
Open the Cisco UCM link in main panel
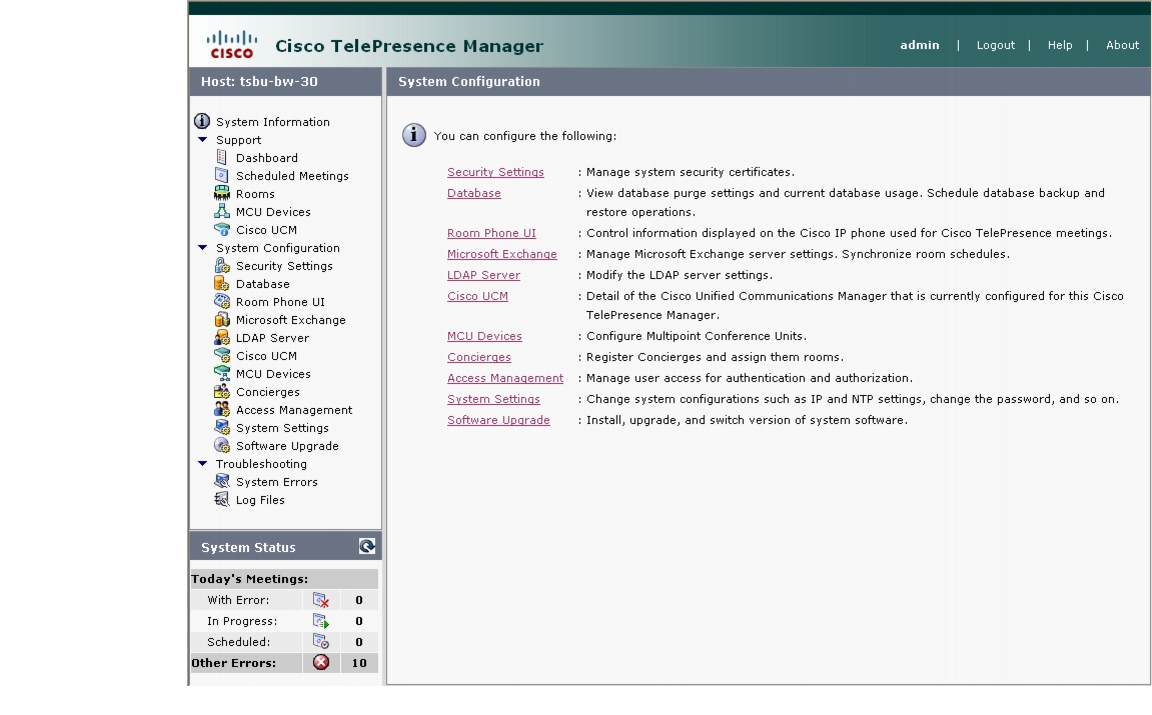[478, 296]
